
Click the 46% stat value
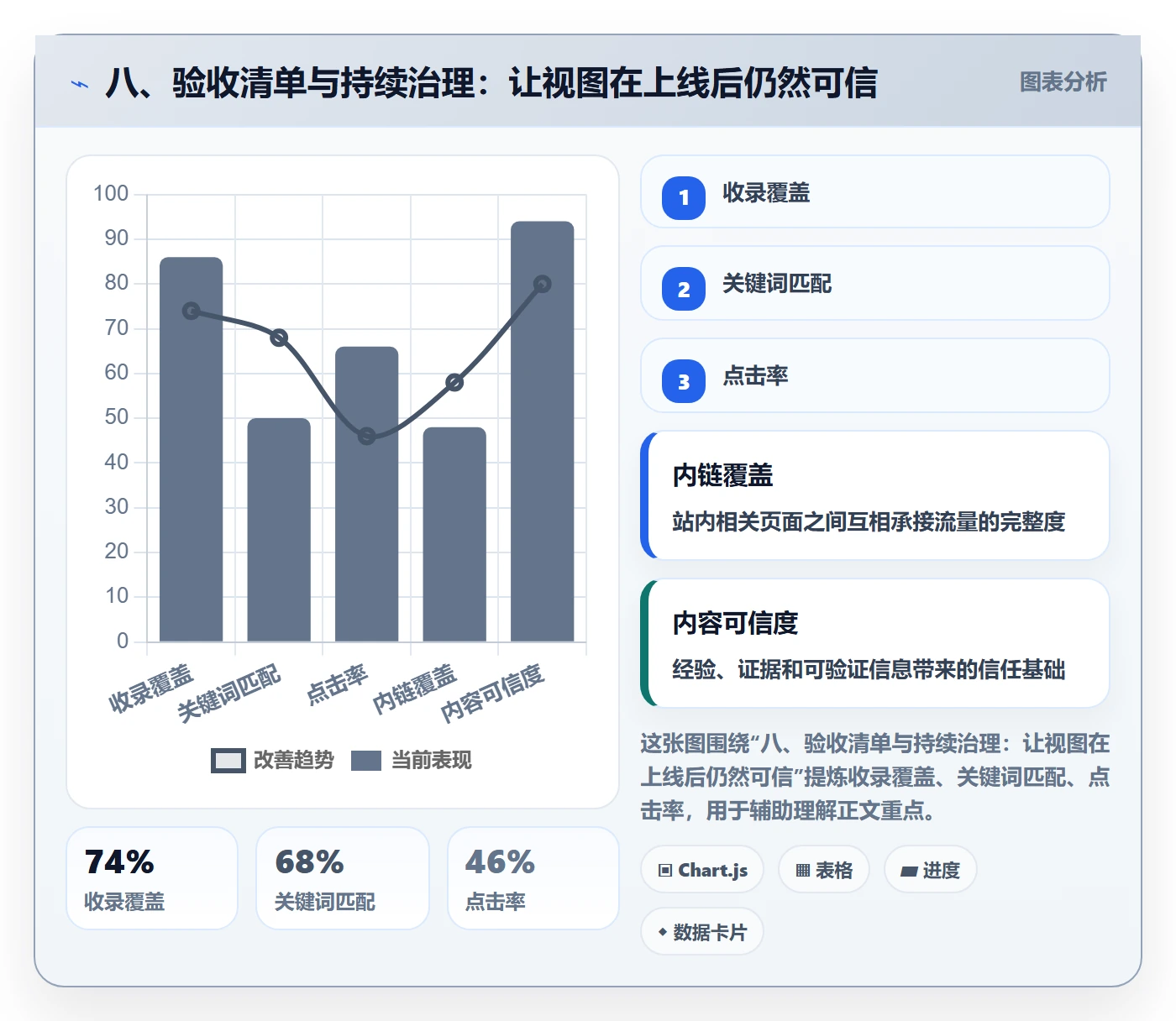(501, 862)
